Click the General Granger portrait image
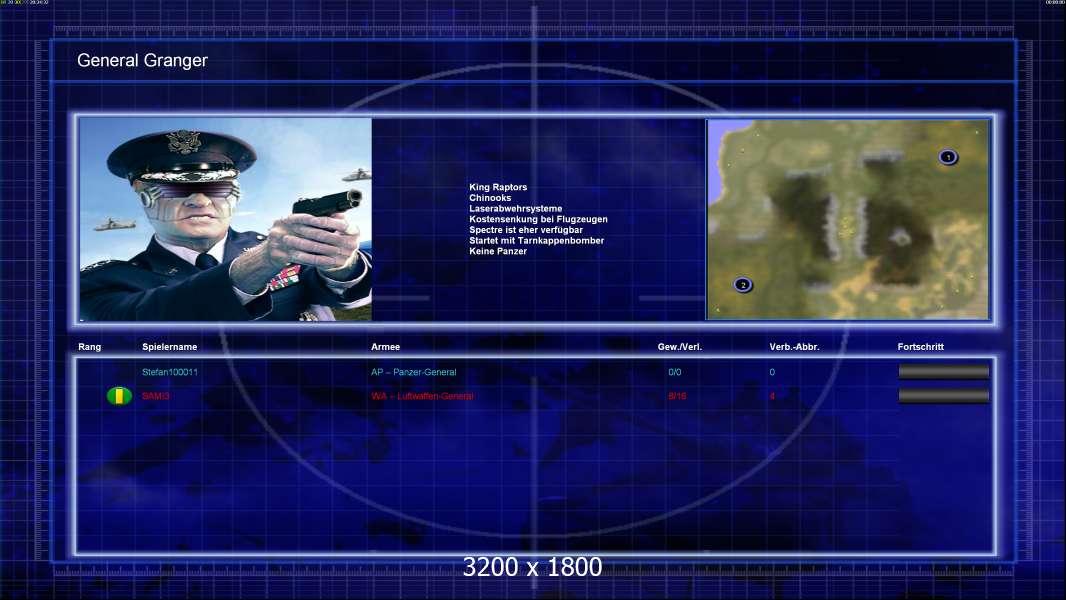The height and width of the screenshot is (600, 1066). pyautogui.click(x=226, y=219)
